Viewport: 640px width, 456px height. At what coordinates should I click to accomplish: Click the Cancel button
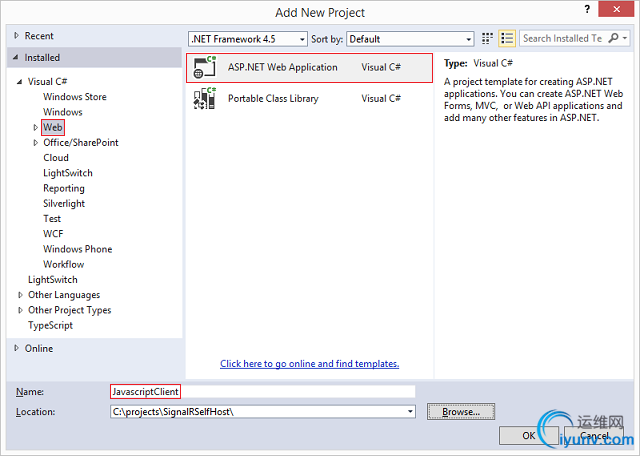pos(594,436)
